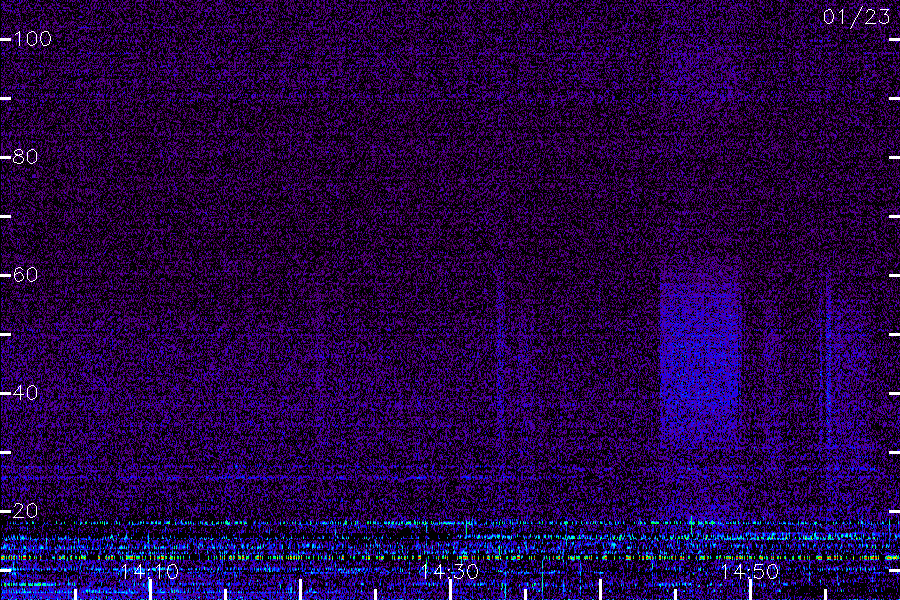Click the 01/23 date label
Viewport: 900px width, 600px height.
pyautogui.click(x=856, y=17)
